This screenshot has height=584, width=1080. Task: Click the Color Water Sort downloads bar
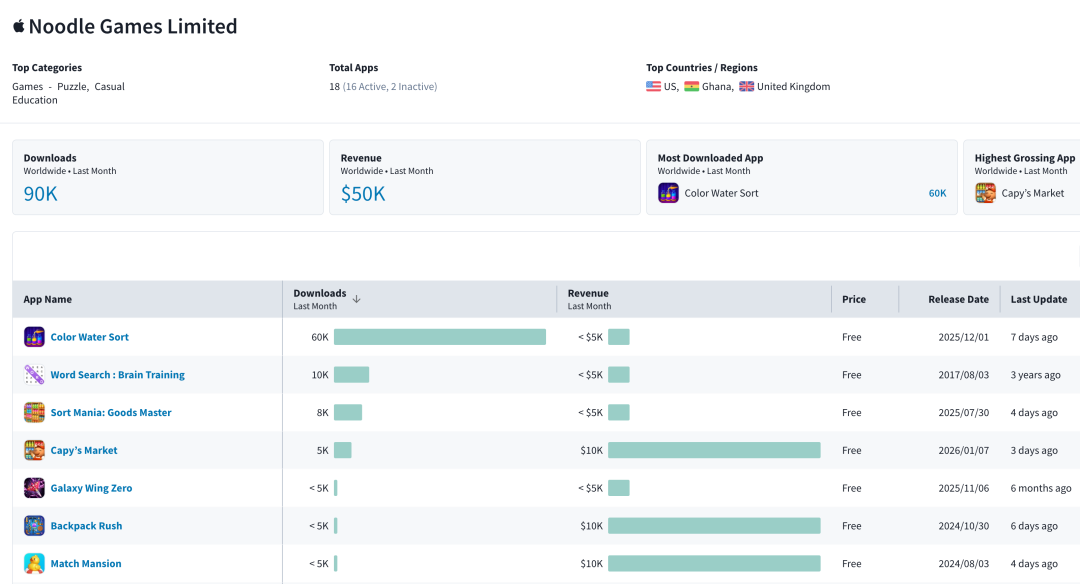(440, 337)
